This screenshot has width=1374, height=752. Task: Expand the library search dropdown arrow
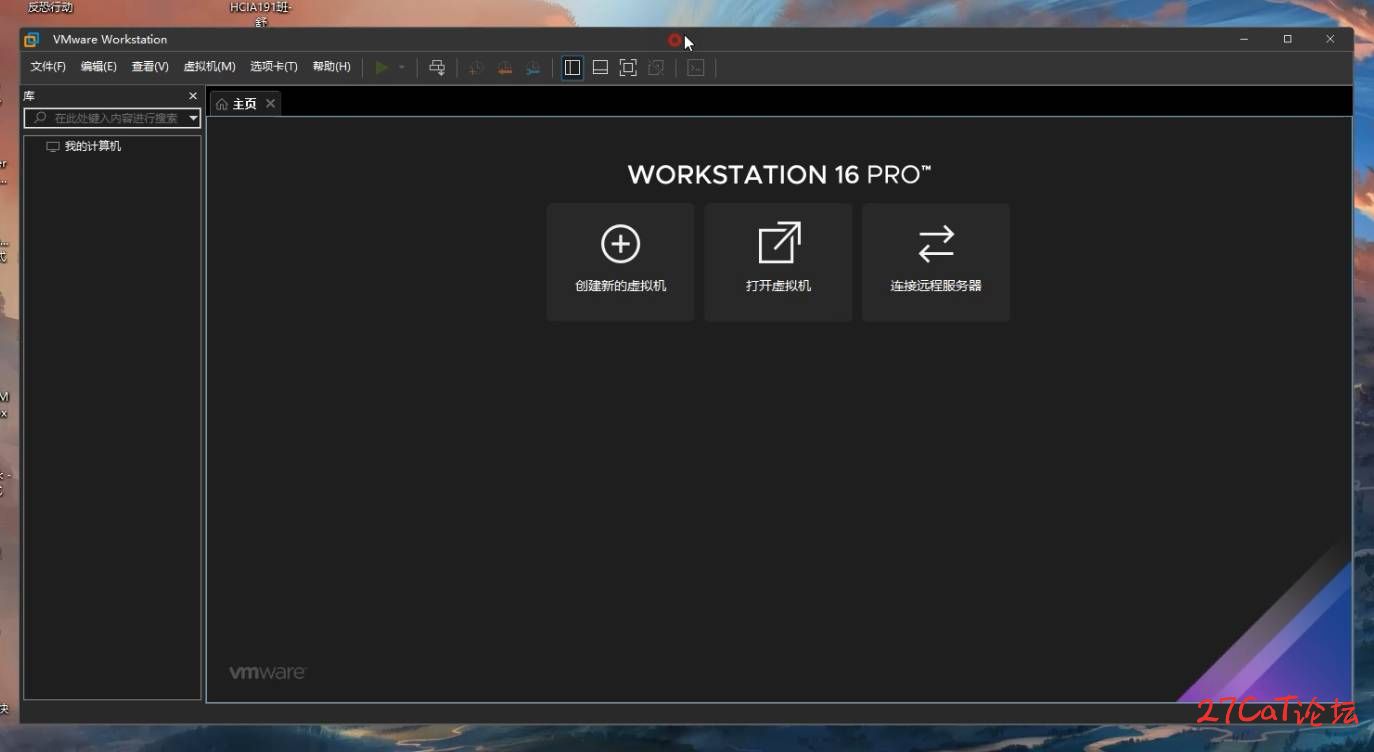coord(194,118)
